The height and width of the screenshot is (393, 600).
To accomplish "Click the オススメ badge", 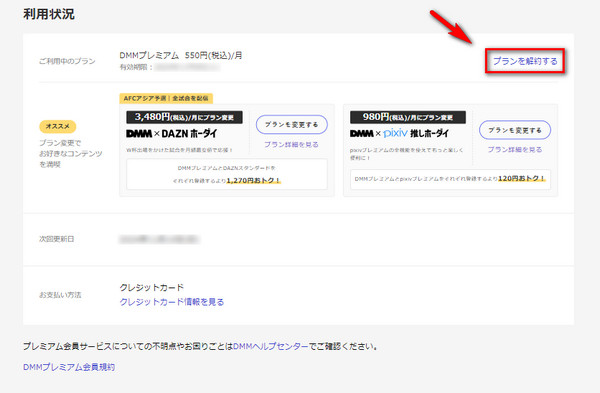I will tap(58, 126).
